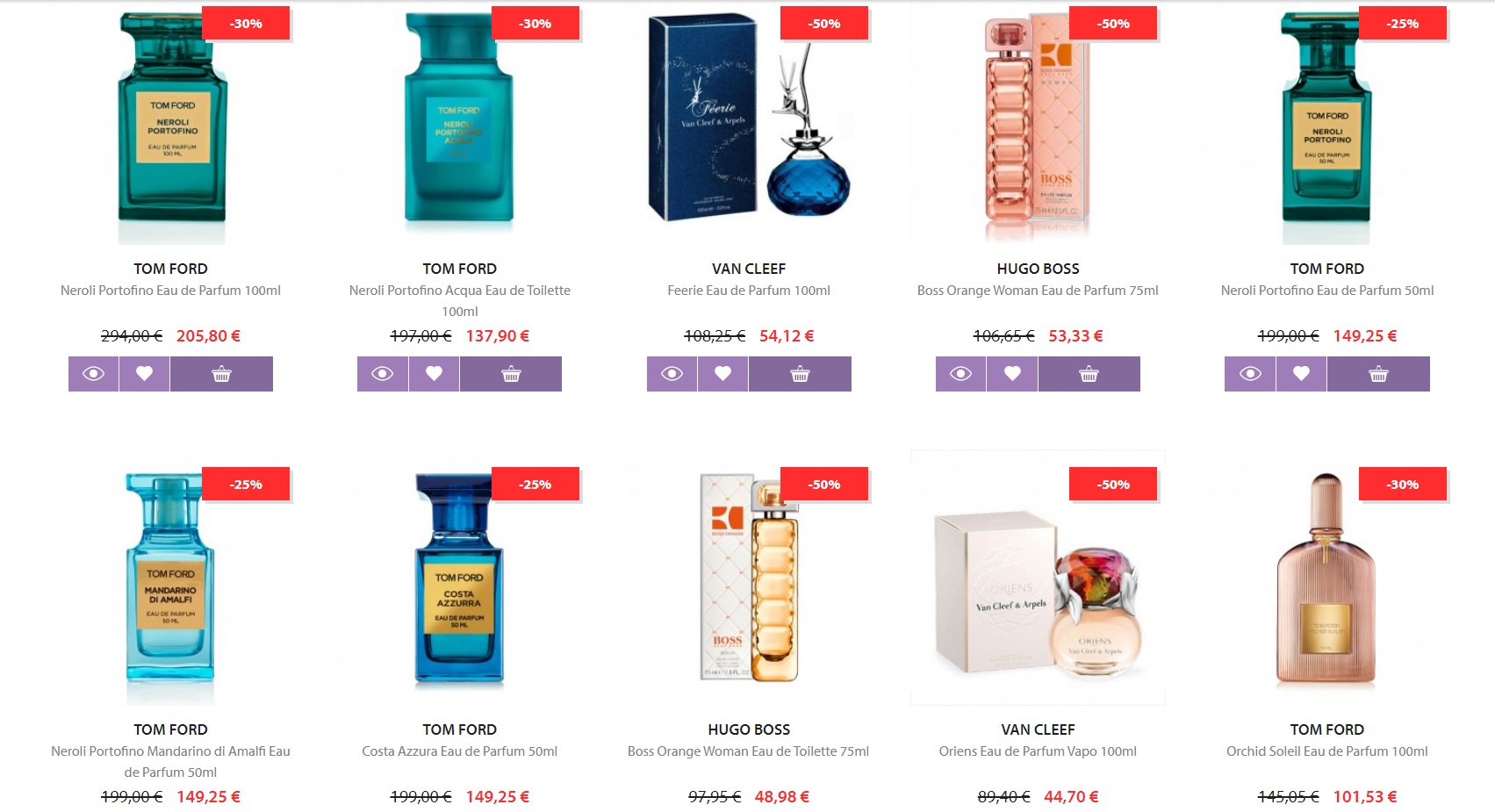The height and width of the screenshot is (812, 1495).
Task: Quick view Neroli Portofino Acqua eye icon
Action: click(x=382, y=374)
